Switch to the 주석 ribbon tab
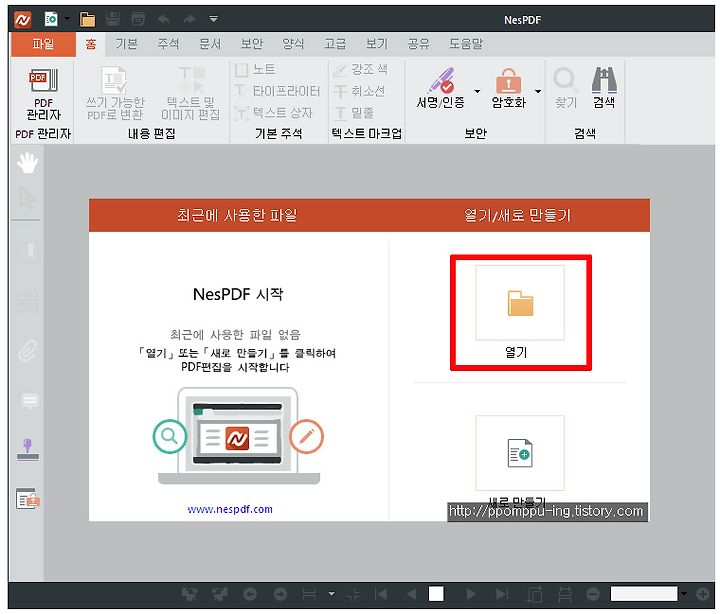Image resolution: width=720 pixels, height=614 pixels. 168,44
